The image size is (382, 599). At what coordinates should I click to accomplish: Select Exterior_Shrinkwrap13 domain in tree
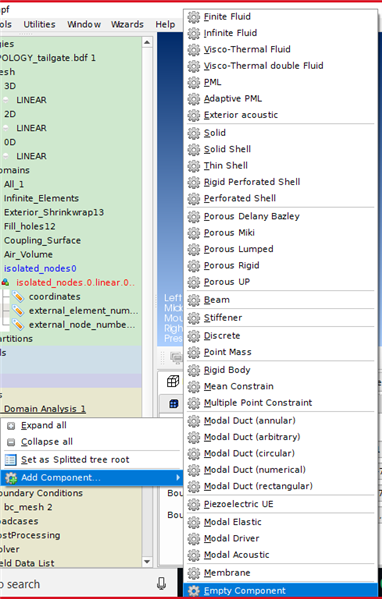pyautogui.click(x=54, y=212)
